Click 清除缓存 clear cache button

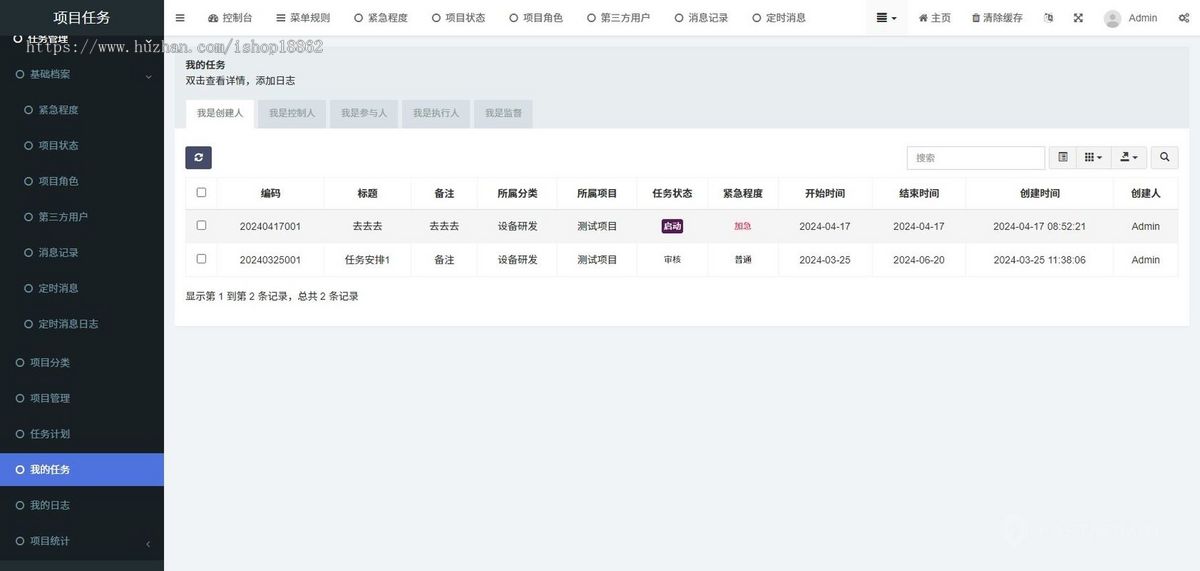[997, 18]
